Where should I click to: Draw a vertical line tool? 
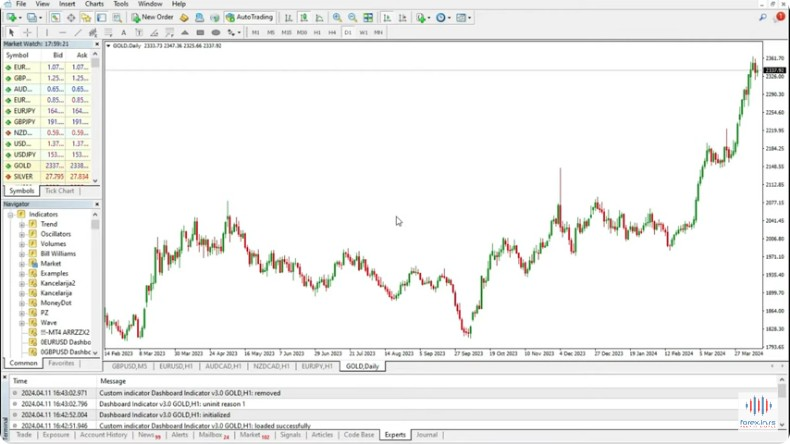(46, 32)
